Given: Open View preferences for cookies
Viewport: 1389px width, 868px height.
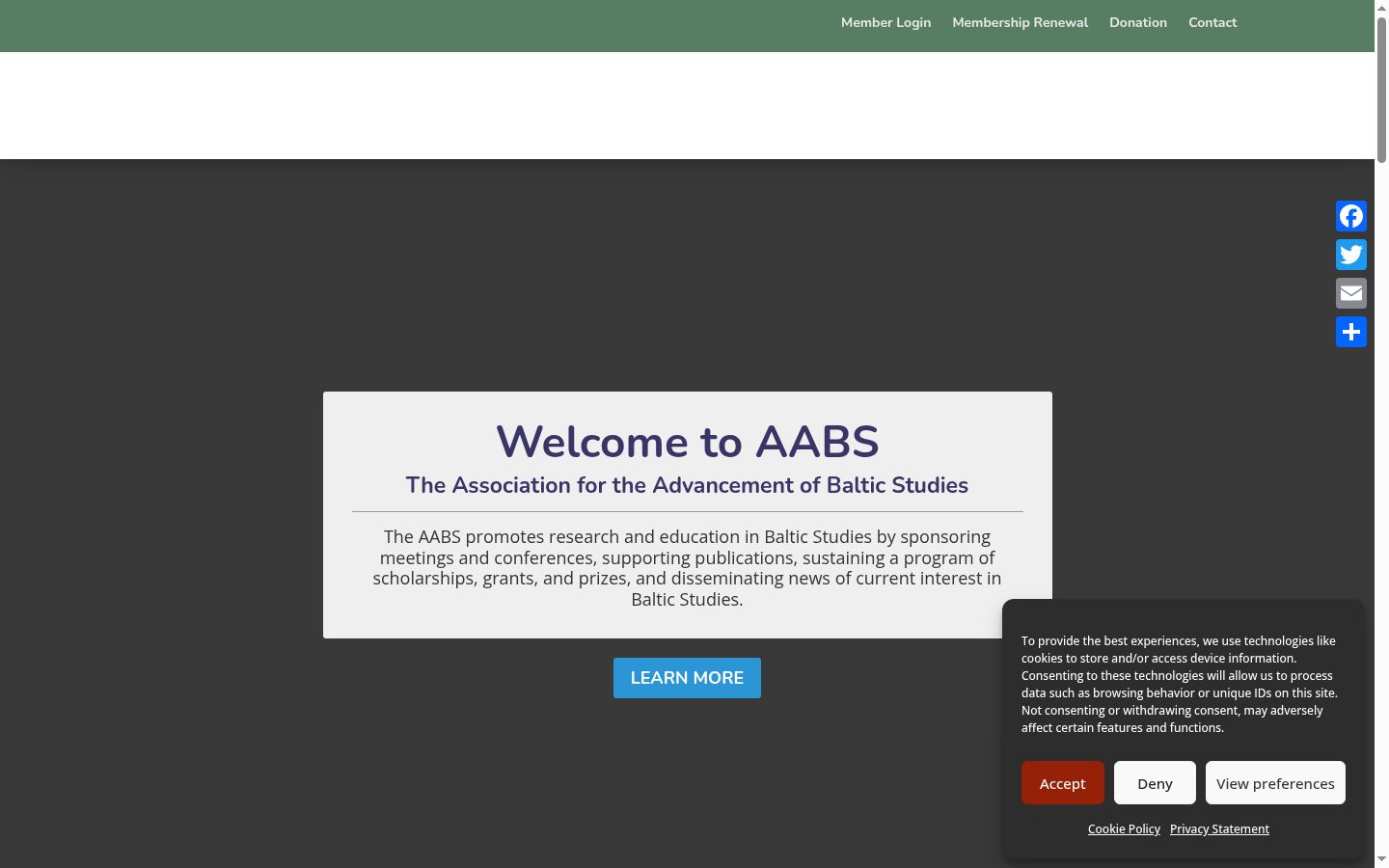Looking at the screenshot, I should click(1275, 783).
